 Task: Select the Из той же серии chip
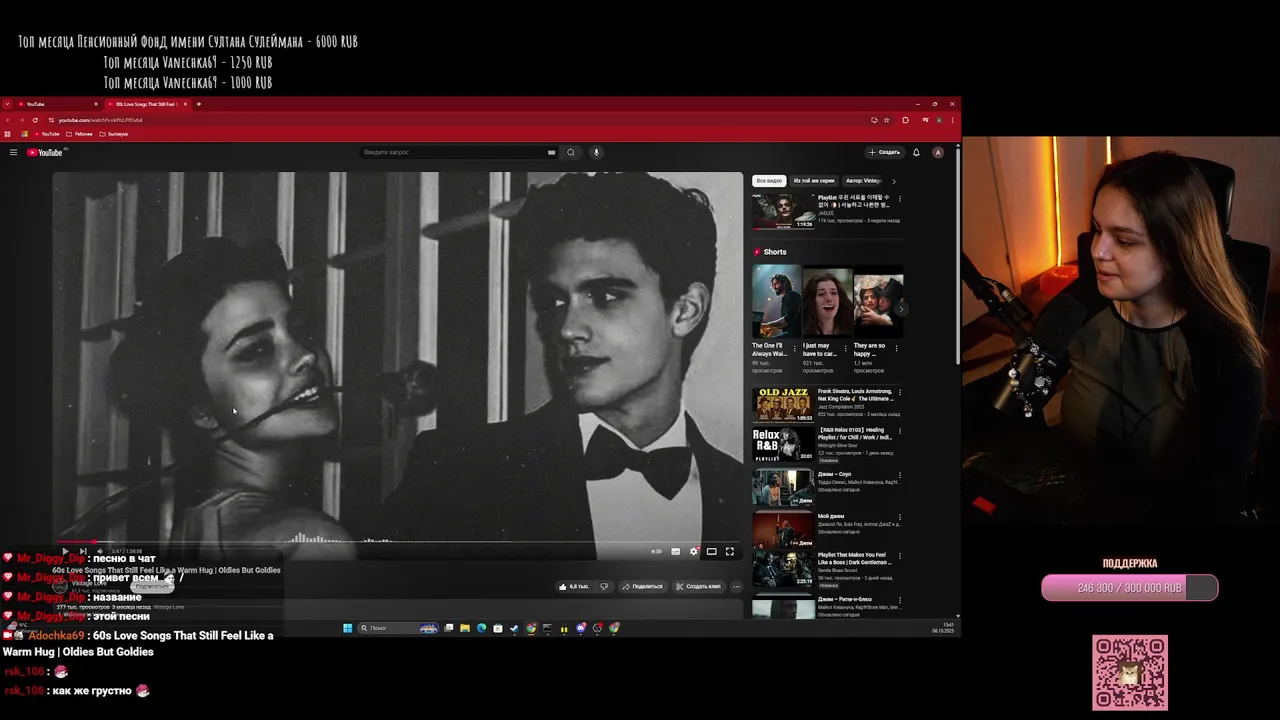[x=814, y=181]
